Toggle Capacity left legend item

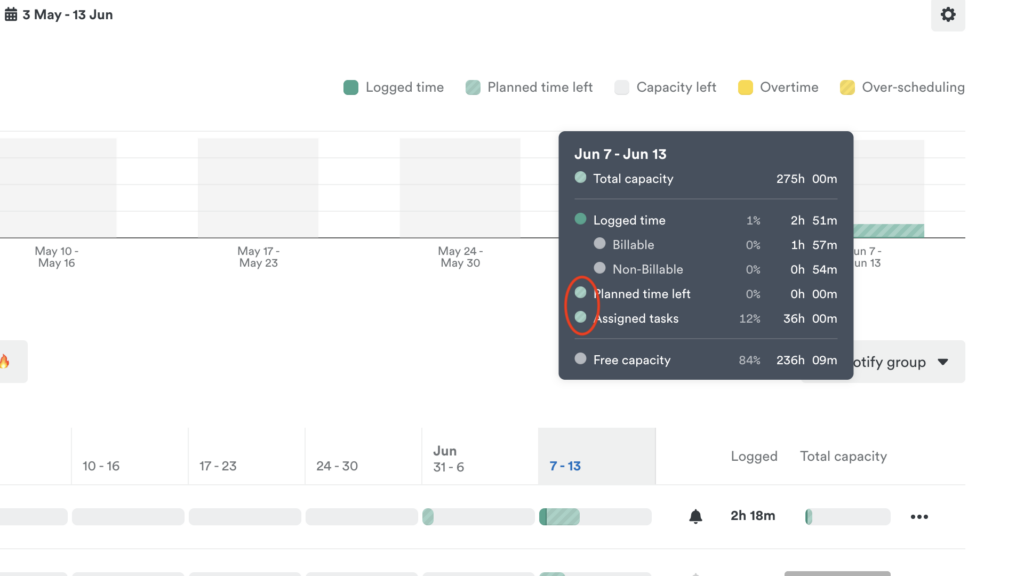tap(665, 88)
